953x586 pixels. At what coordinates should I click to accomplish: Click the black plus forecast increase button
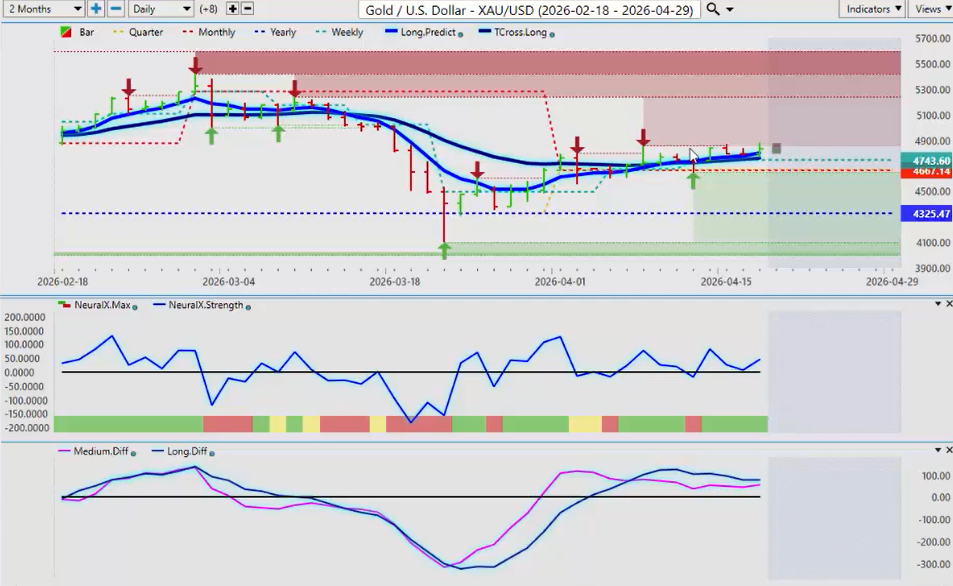click(233, 9)
